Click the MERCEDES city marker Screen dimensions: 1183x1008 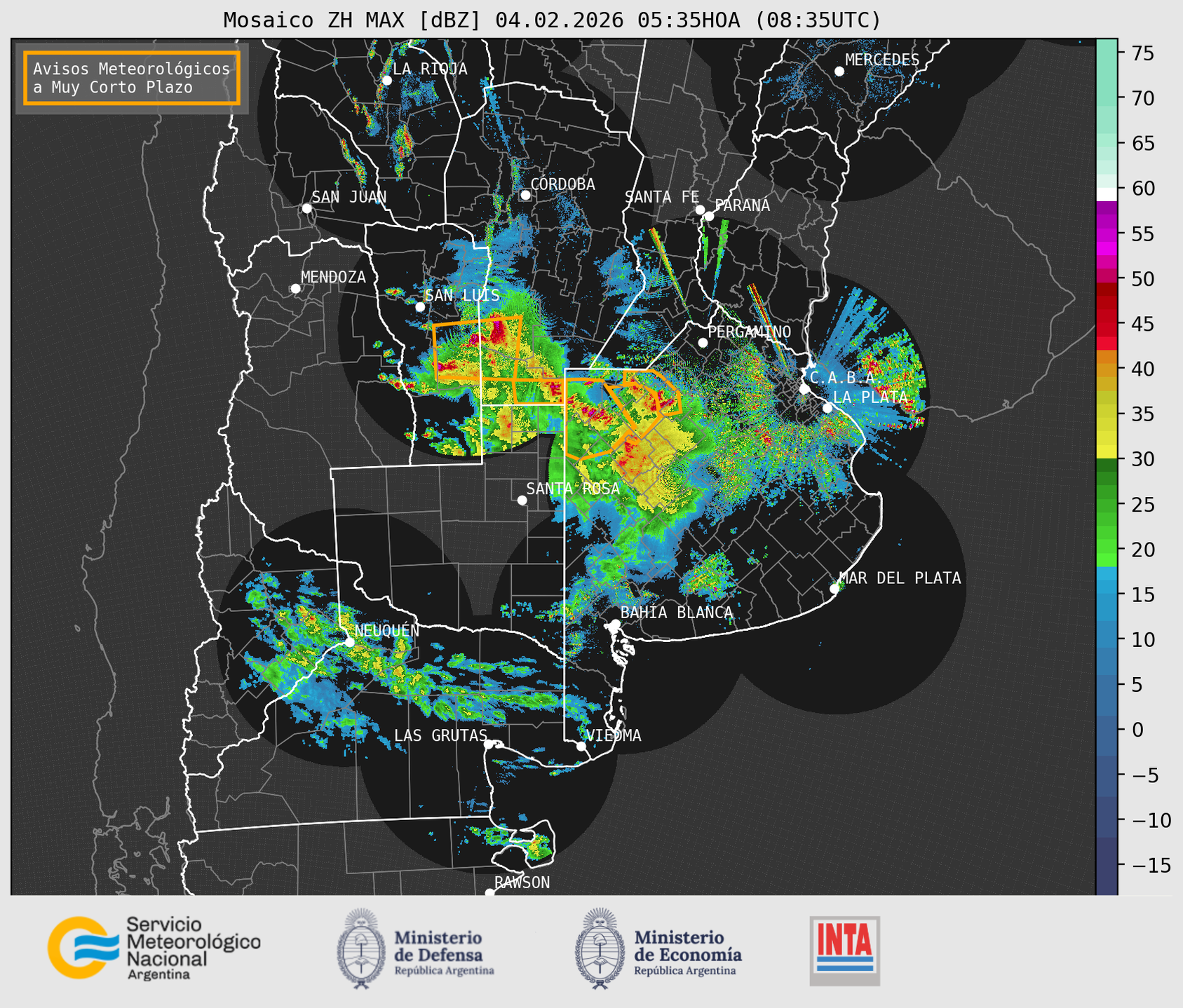click(839, 71)
